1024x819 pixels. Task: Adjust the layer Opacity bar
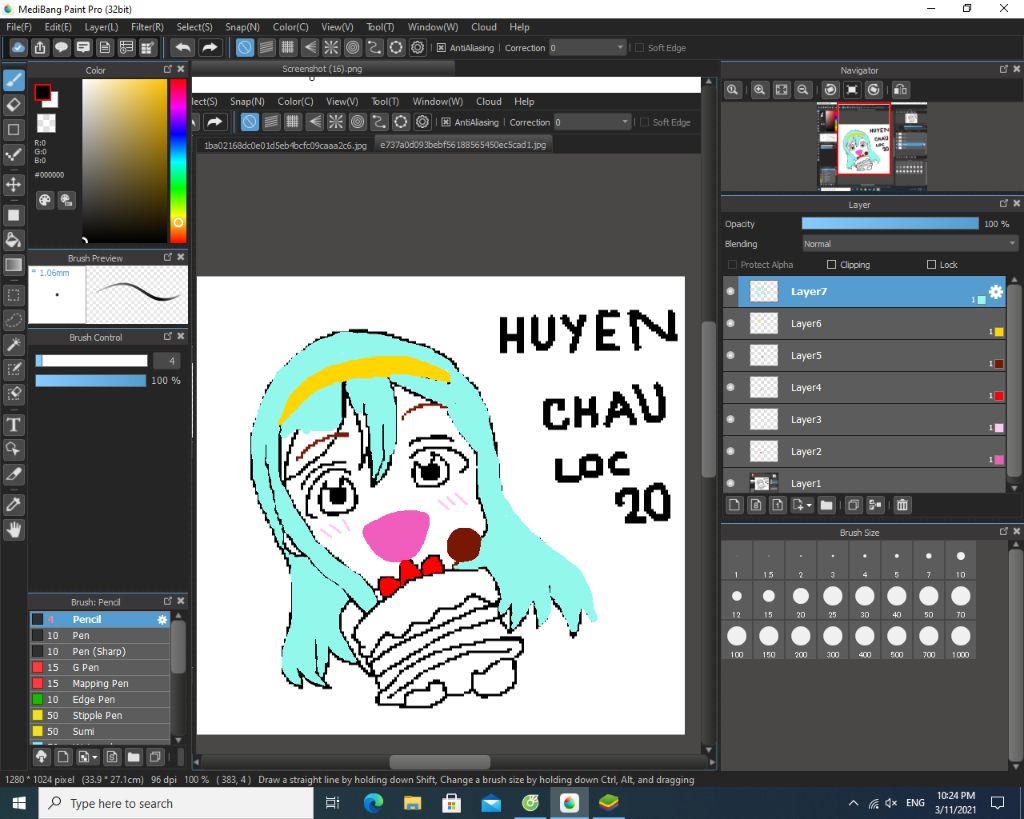(890, 223)
